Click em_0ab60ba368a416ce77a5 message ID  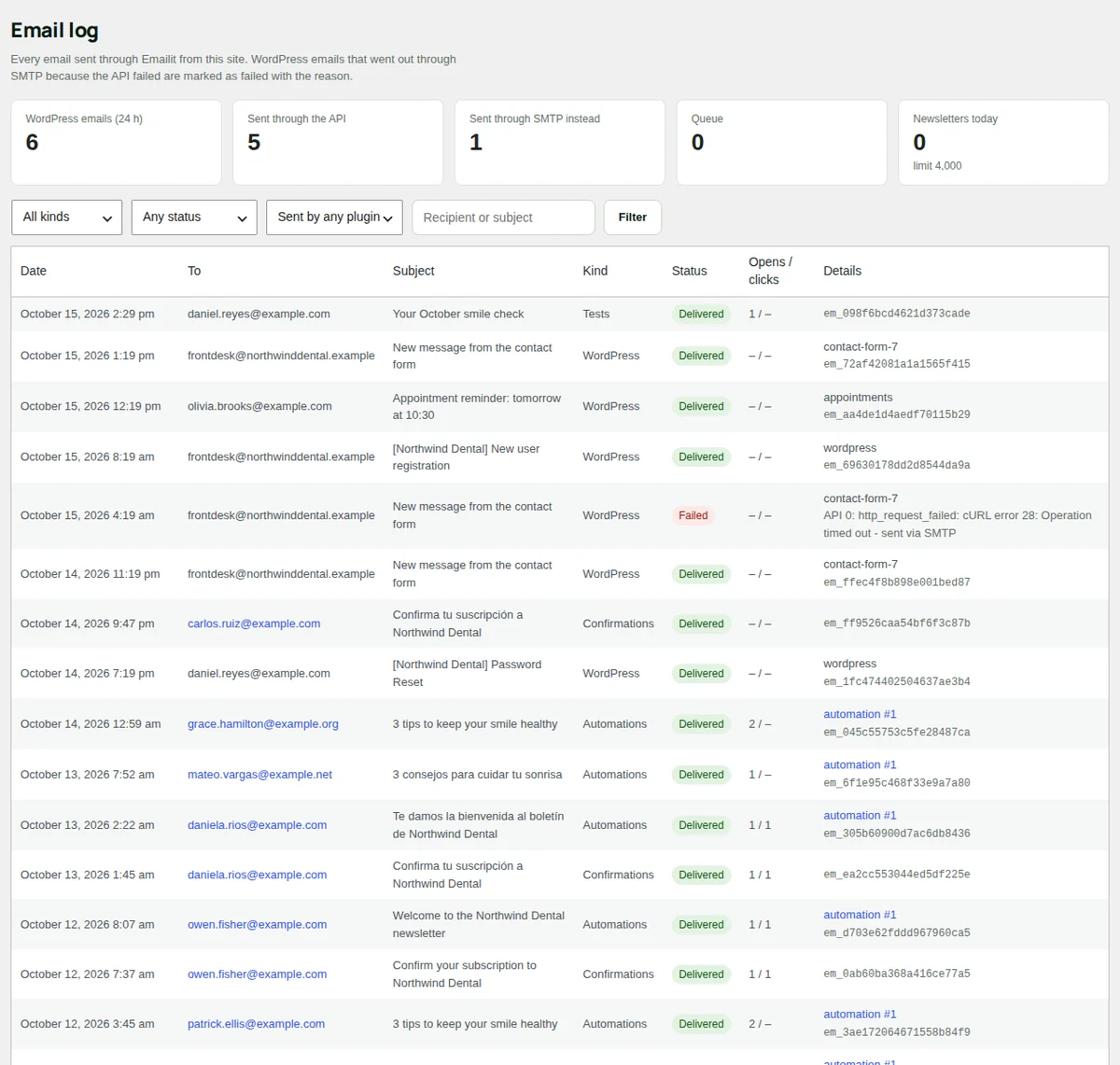point(896,974)
